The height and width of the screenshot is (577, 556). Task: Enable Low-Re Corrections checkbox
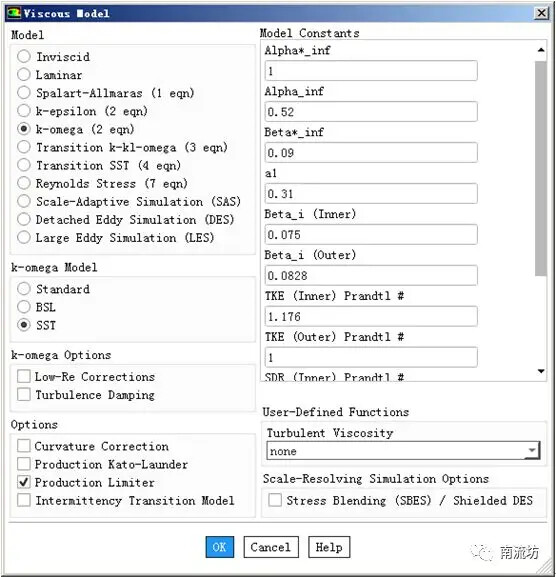(24, 376)
